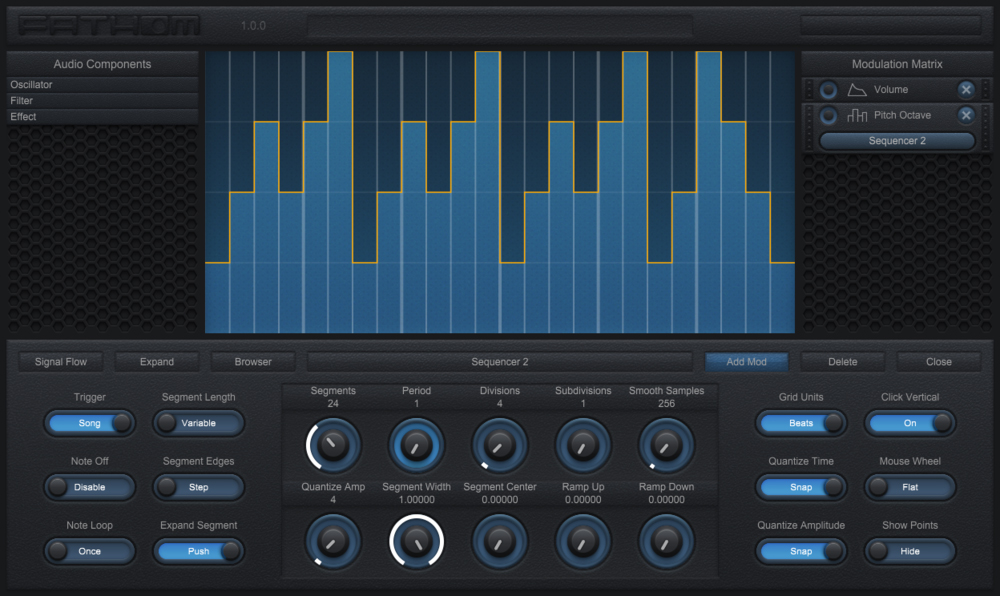Click the Delete button

point(842,362)
